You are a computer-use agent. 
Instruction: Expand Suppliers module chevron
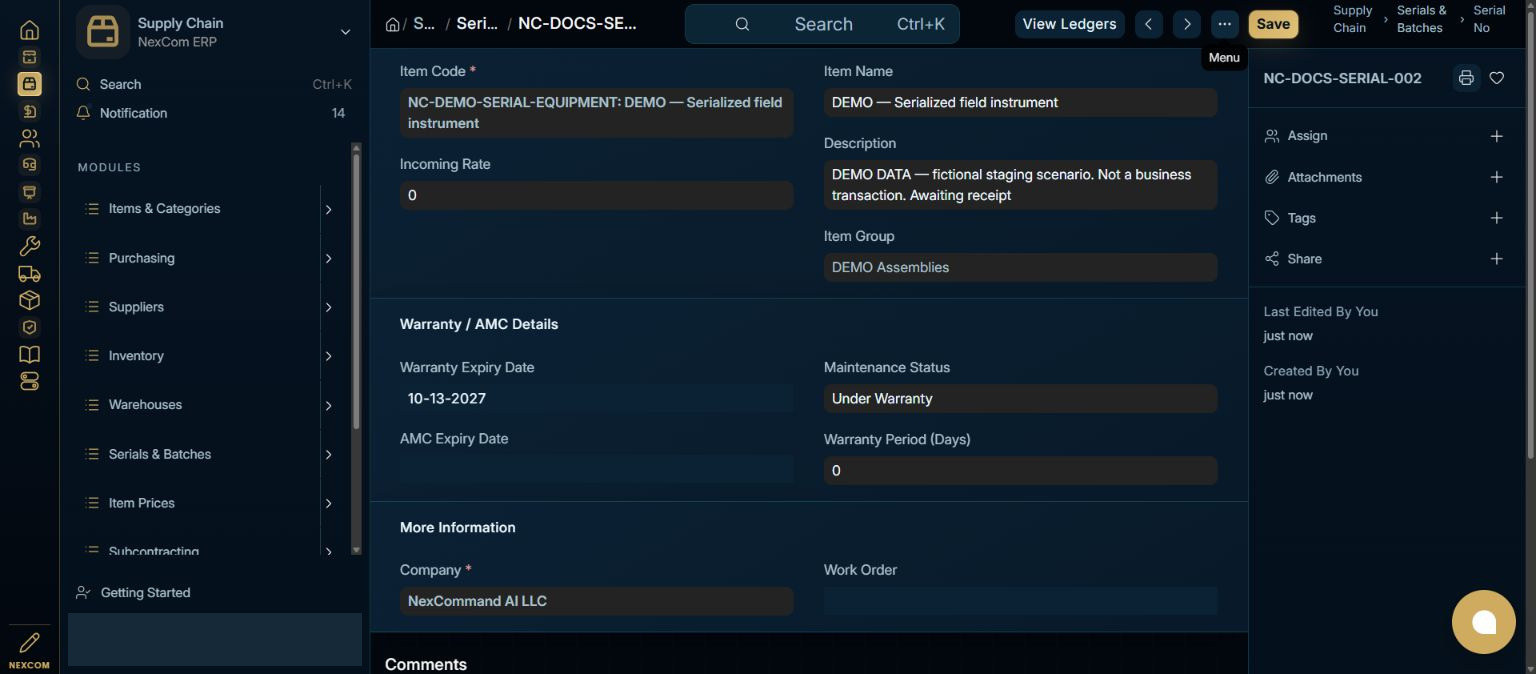(328, 307)
